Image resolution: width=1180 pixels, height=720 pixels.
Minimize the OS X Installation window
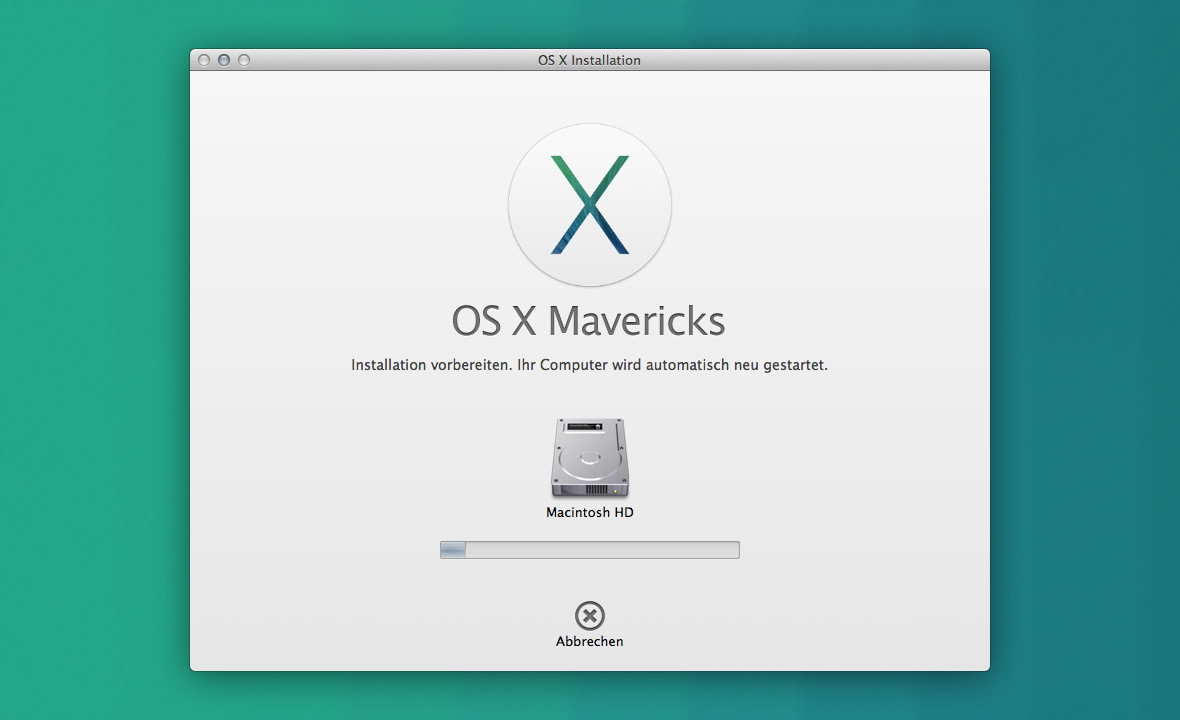(x=224, y=60)
